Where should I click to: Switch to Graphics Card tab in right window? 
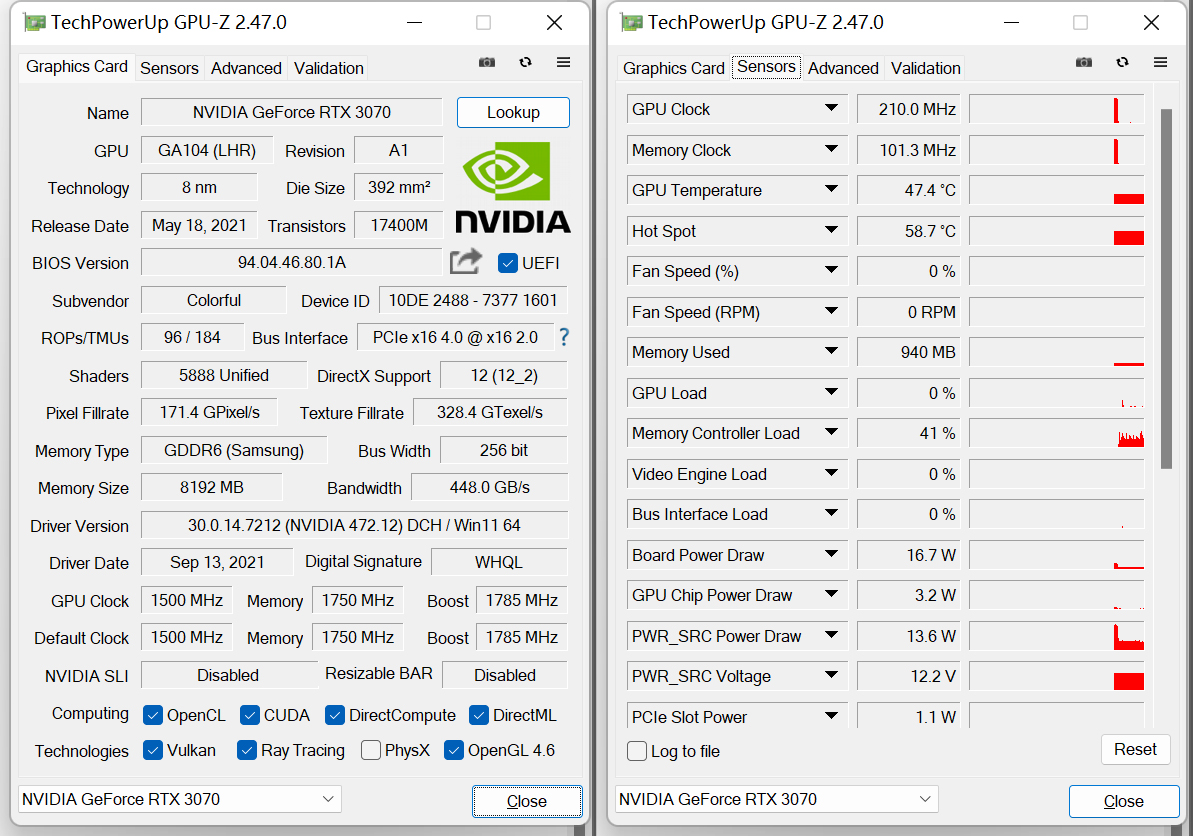pyautogui.click(x=673, y=68)
